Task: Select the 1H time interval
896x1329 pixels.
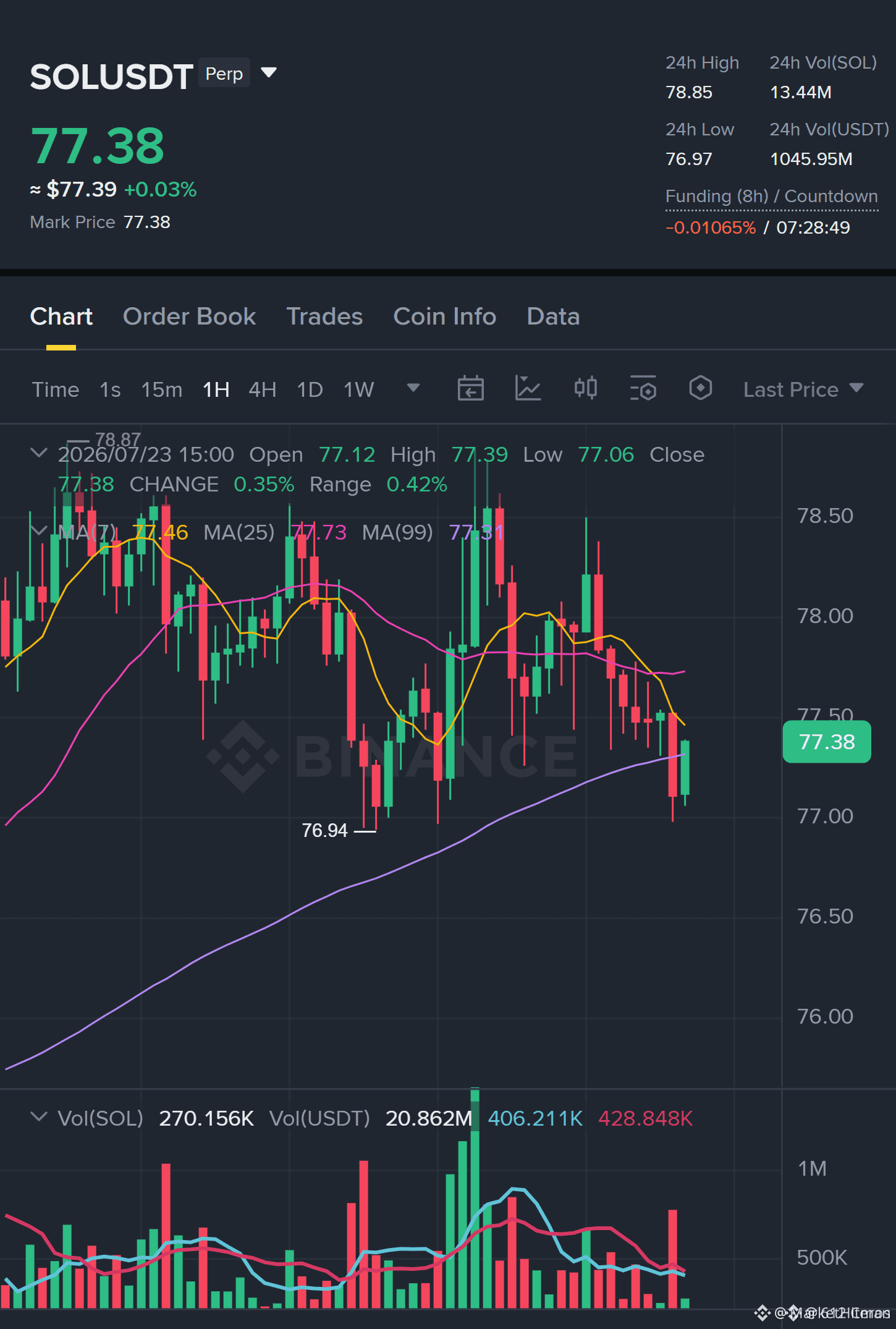Action: click(x=216, y=389)
